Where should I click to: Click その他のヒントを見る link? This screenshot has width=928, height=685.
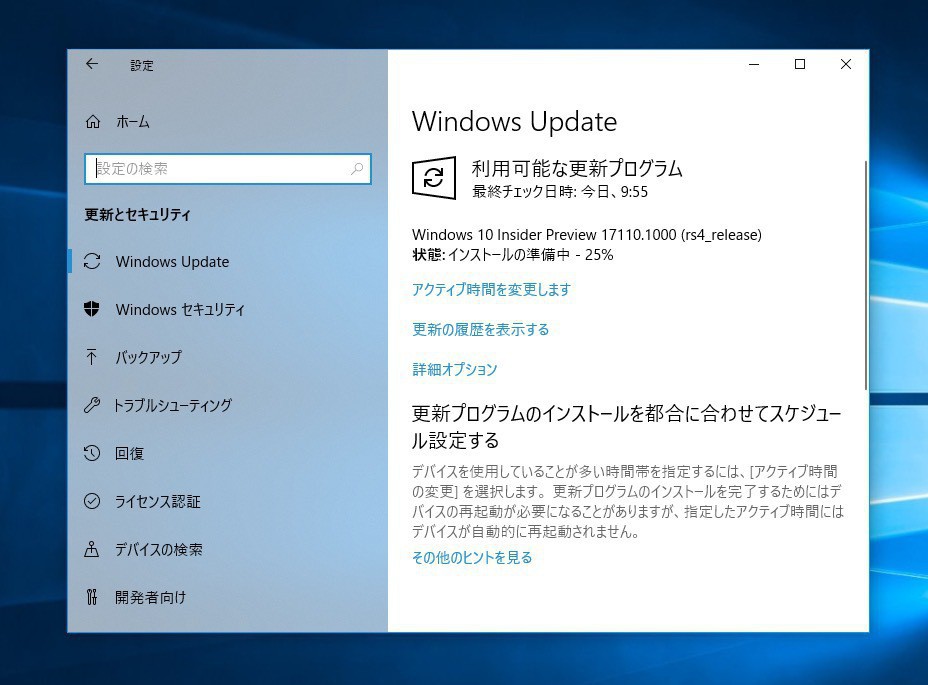pyautogui.click(x=472, y=557)
